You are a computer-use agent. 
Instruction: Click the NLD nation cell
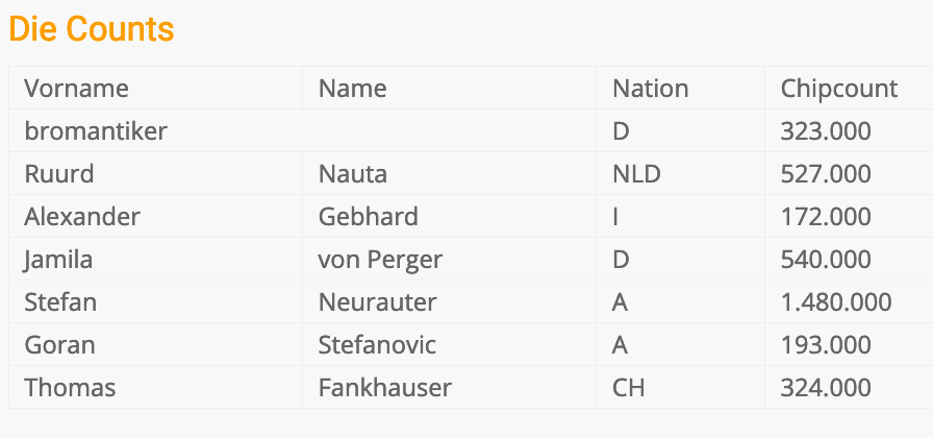[636, 174]
